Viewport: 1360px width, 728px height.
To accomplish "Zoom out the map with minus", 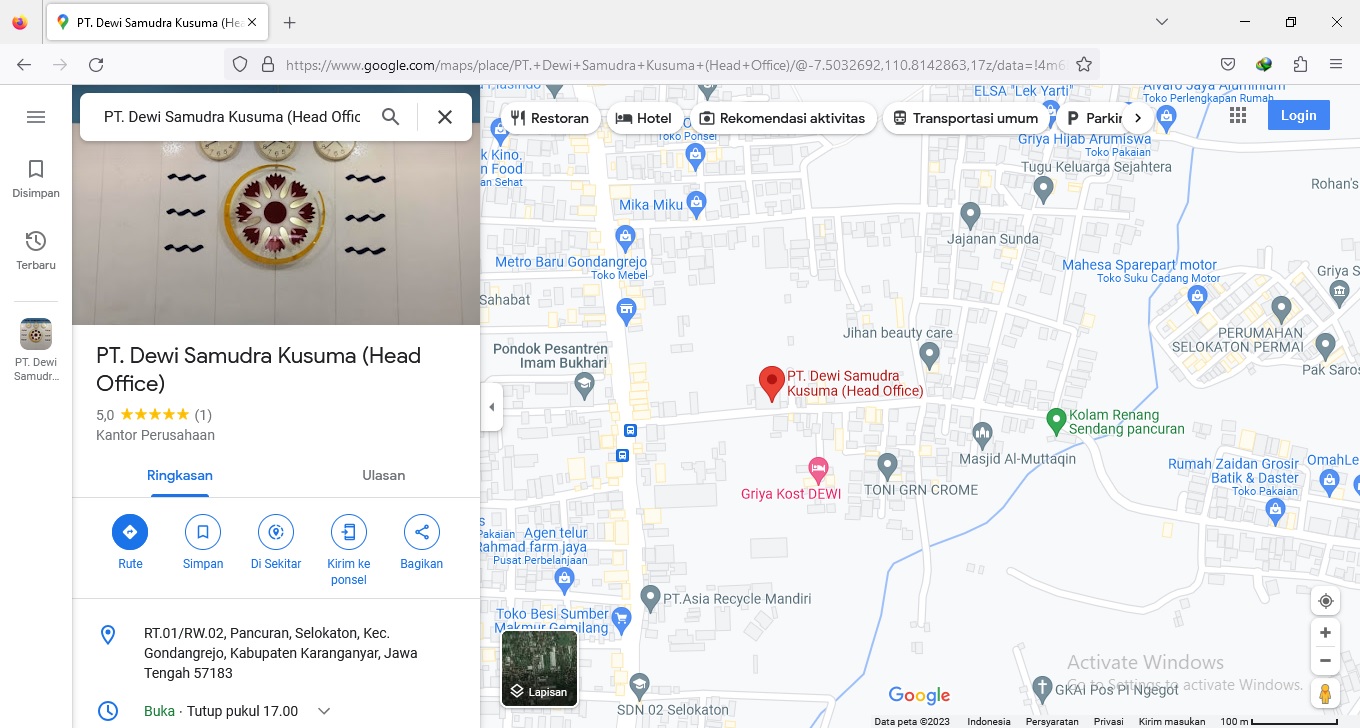I will pos(1325,660).
